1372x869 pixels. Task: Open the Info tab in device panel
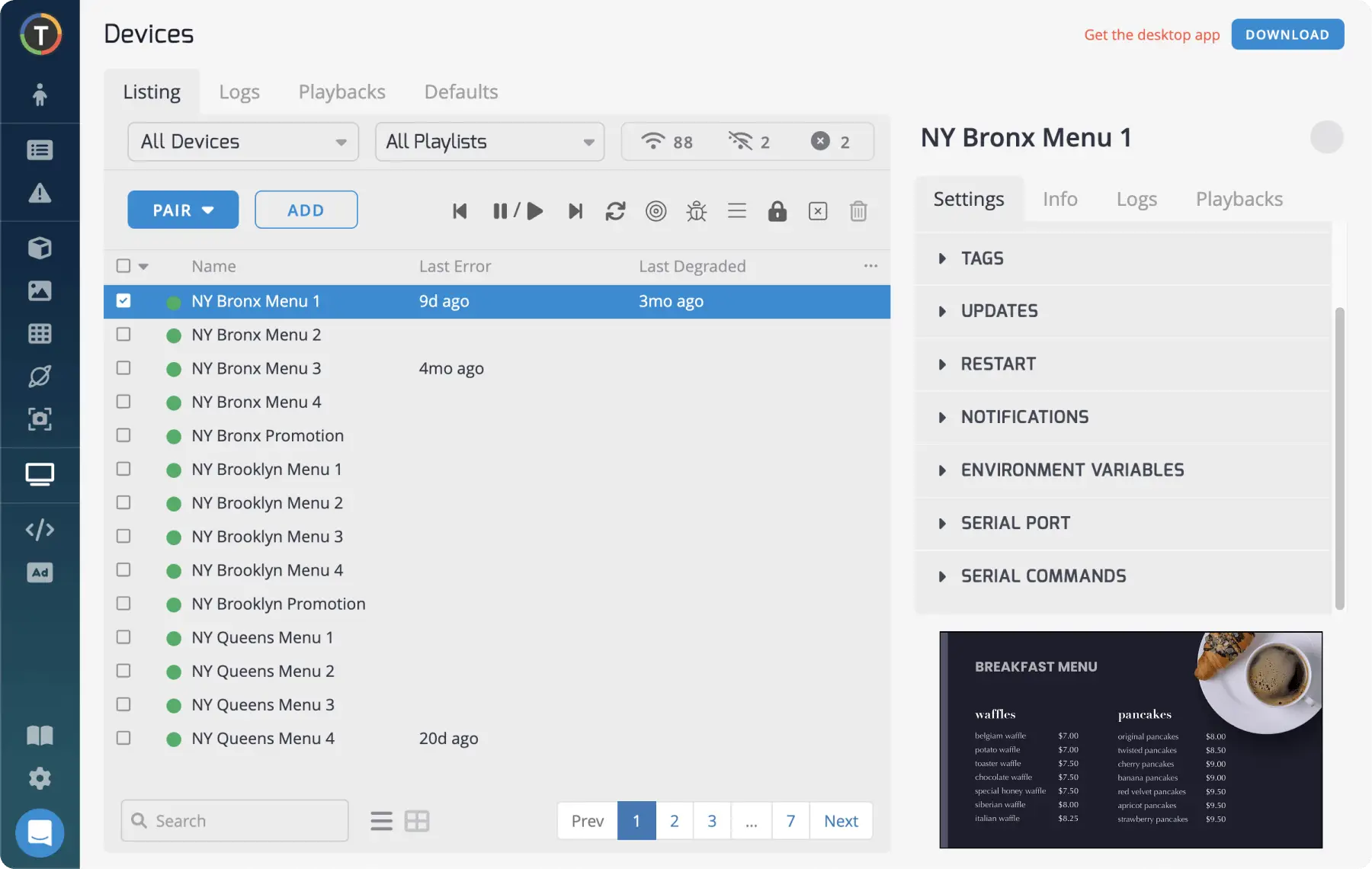[x=1059, y=199]
